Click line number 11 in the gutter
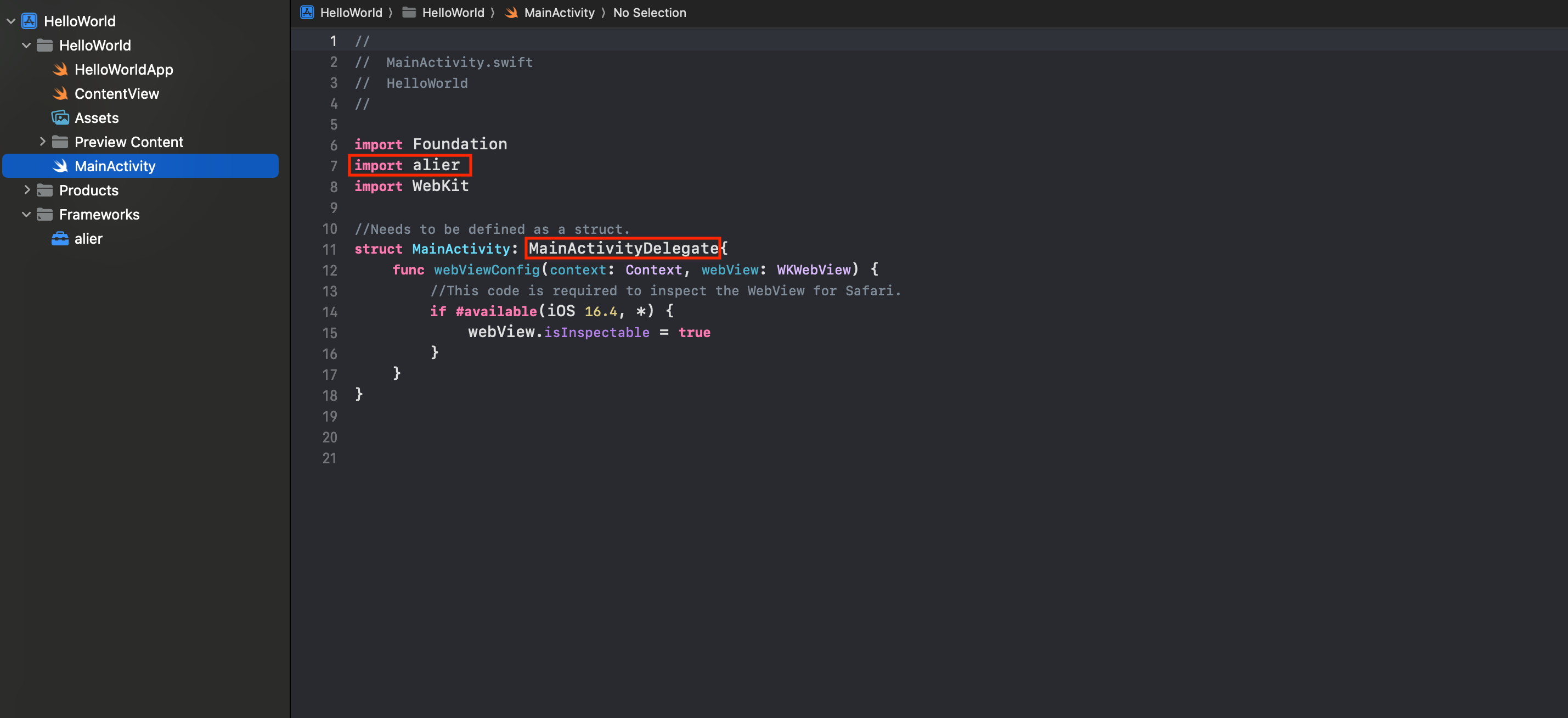1568x718 pixels. (x=330, y=250)
